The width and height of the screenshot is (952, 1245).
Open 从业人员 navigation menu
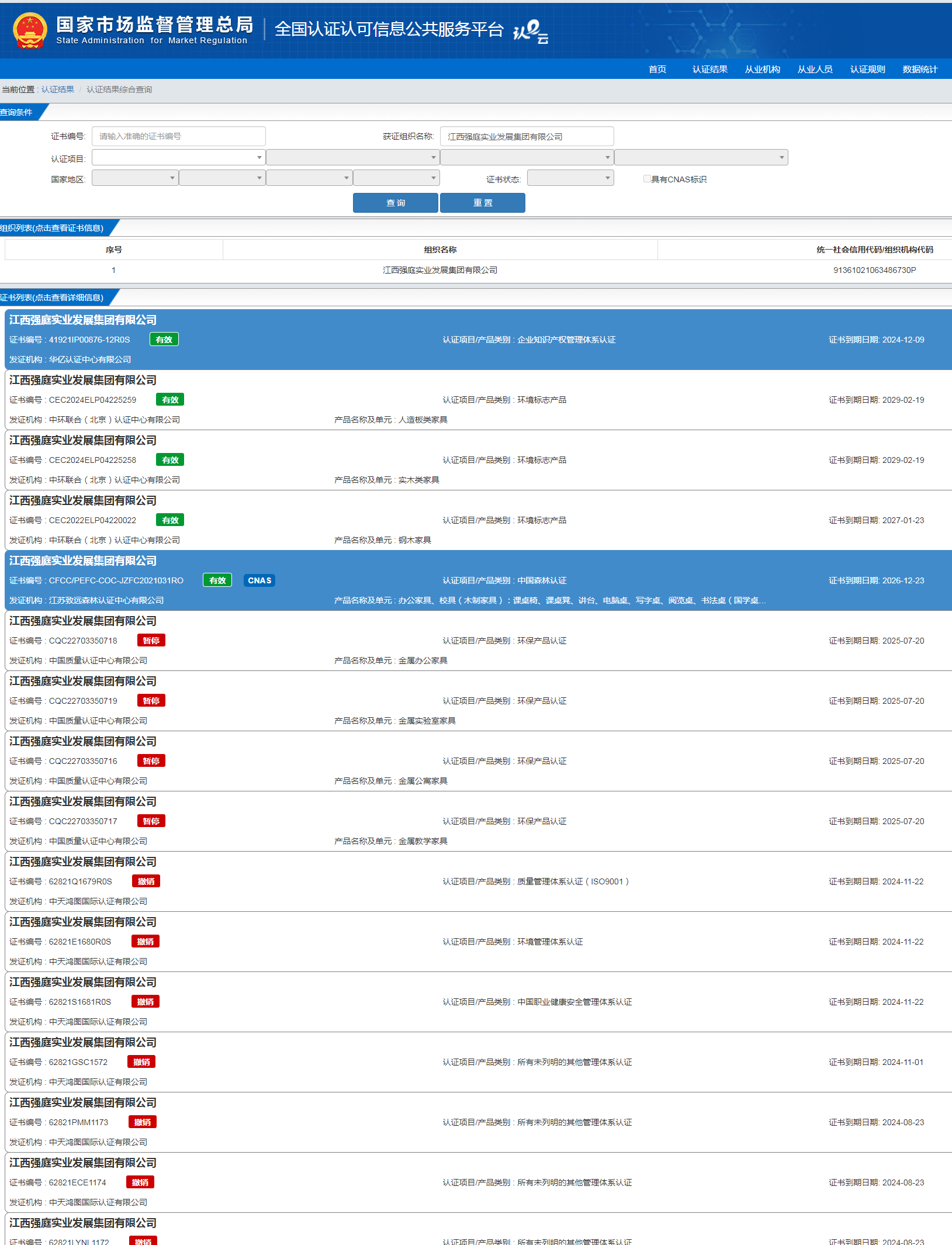click(815, 69)
